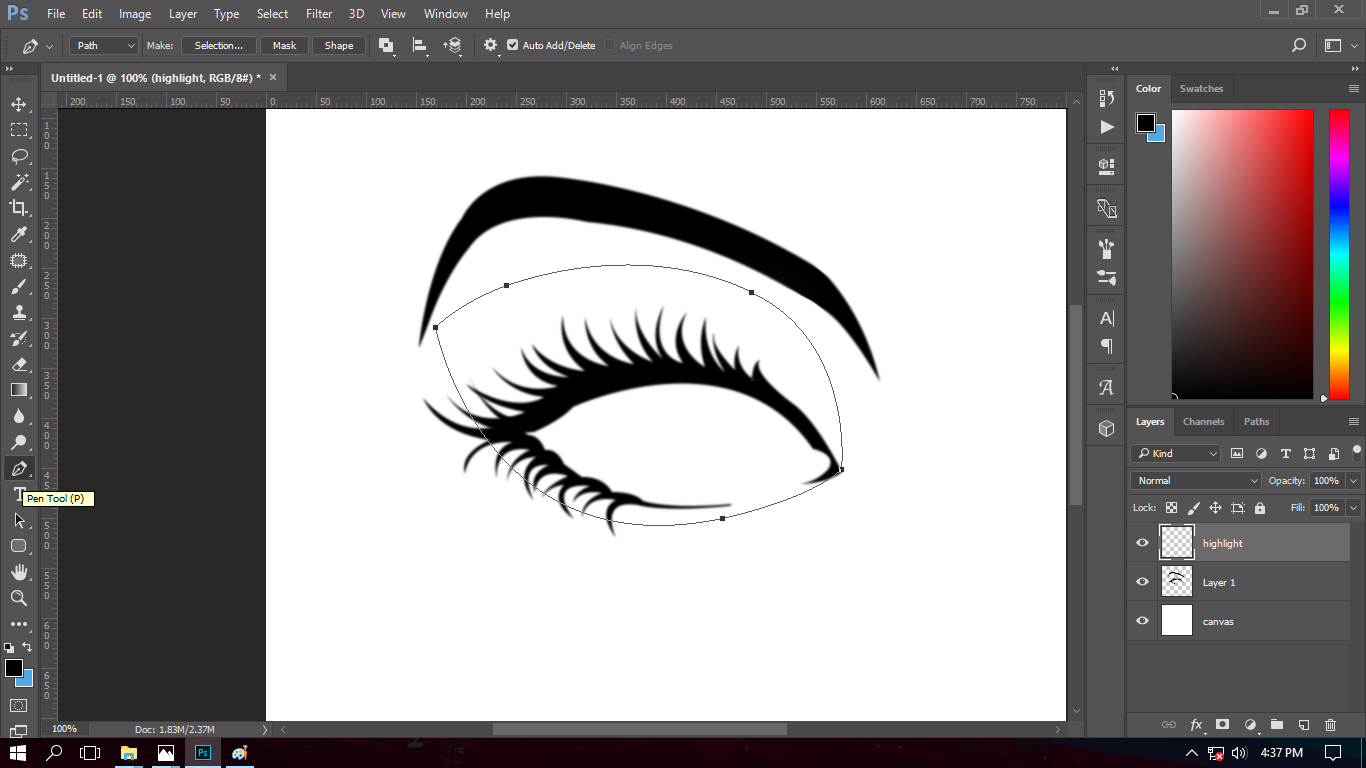The height and width of the screenshot is (768, 1366).
Task: Open the pen tool preset picker
Action: 38,46
